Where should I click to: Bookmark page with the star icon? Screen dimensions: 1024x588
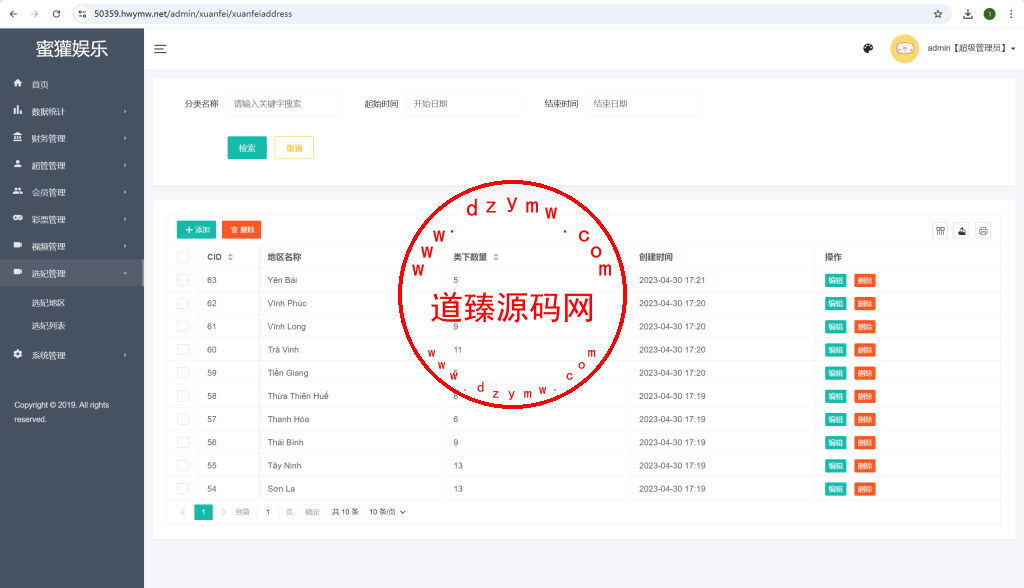click(938, 14)
